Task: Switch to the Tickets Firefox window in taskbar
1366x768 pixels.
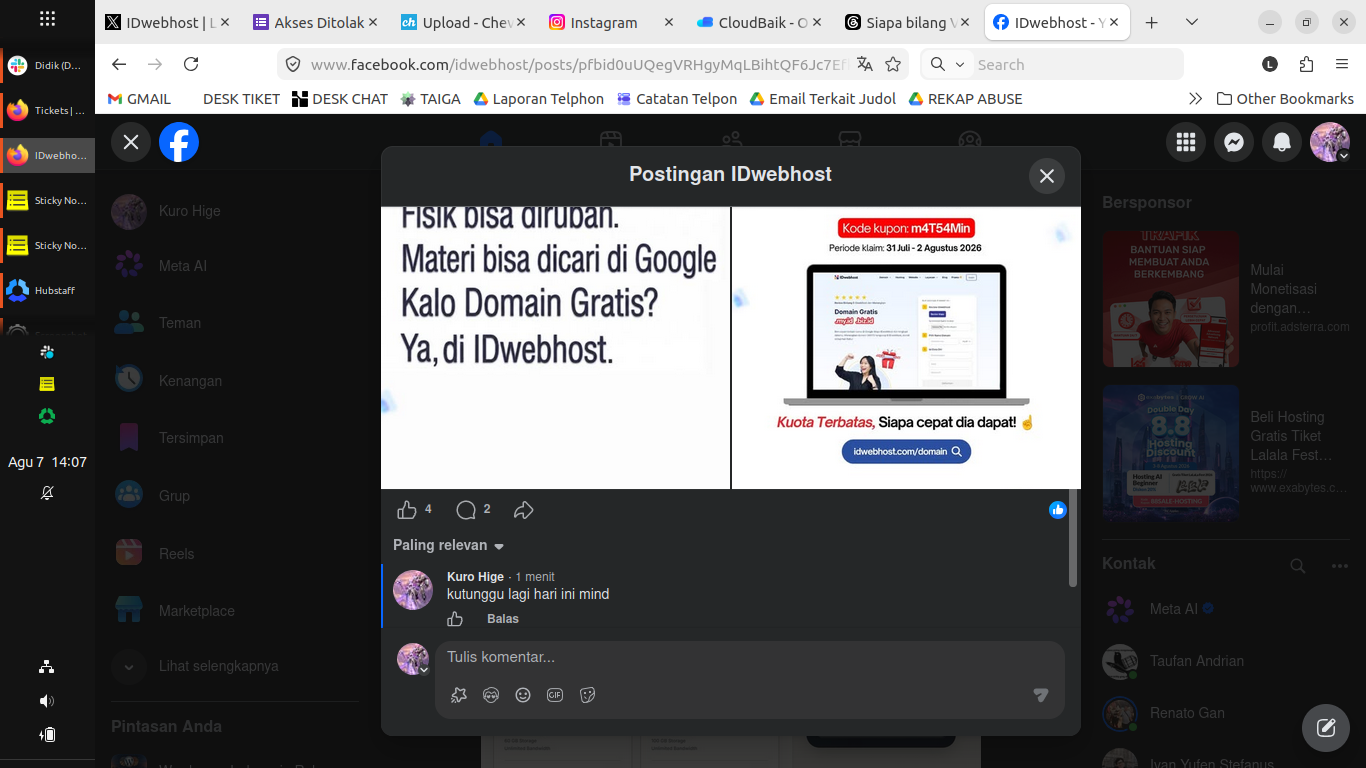Action: tap(48, 110)
